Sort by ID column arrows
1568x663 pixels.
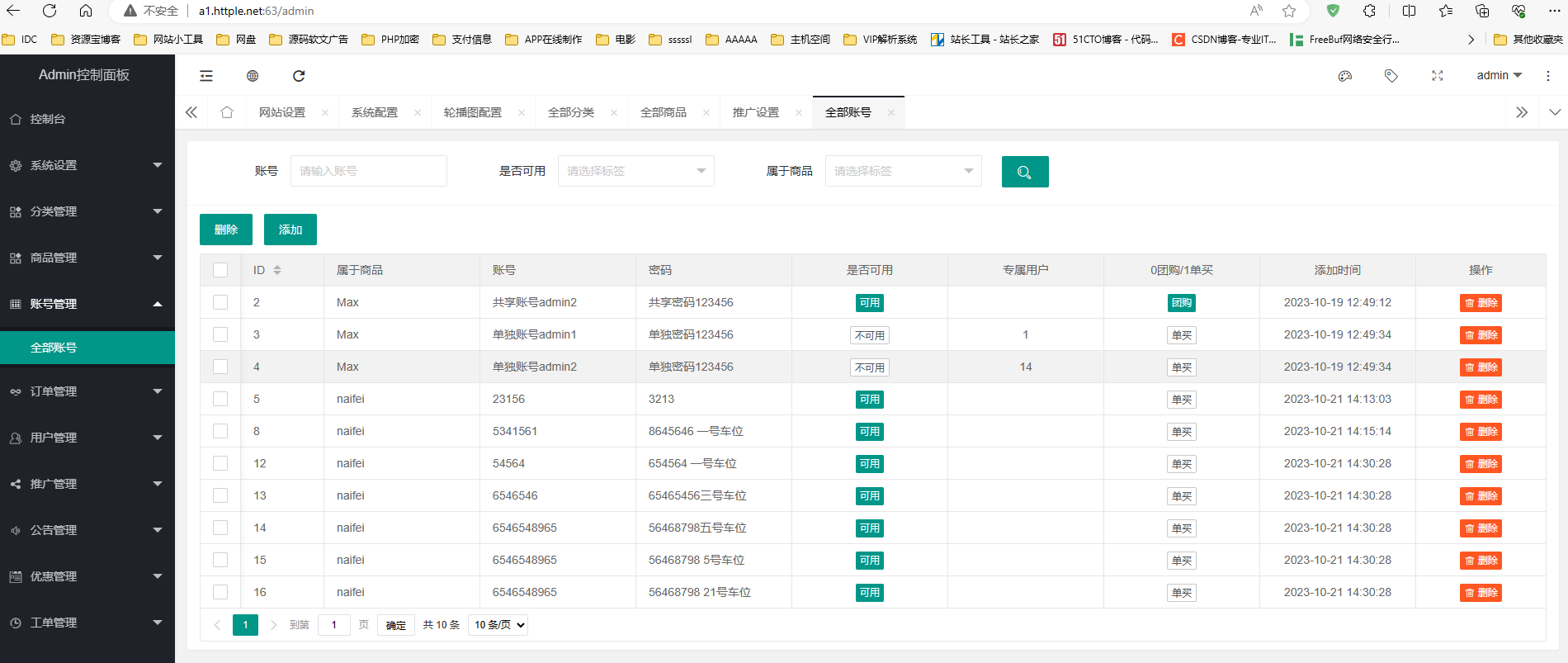[277, 270]
